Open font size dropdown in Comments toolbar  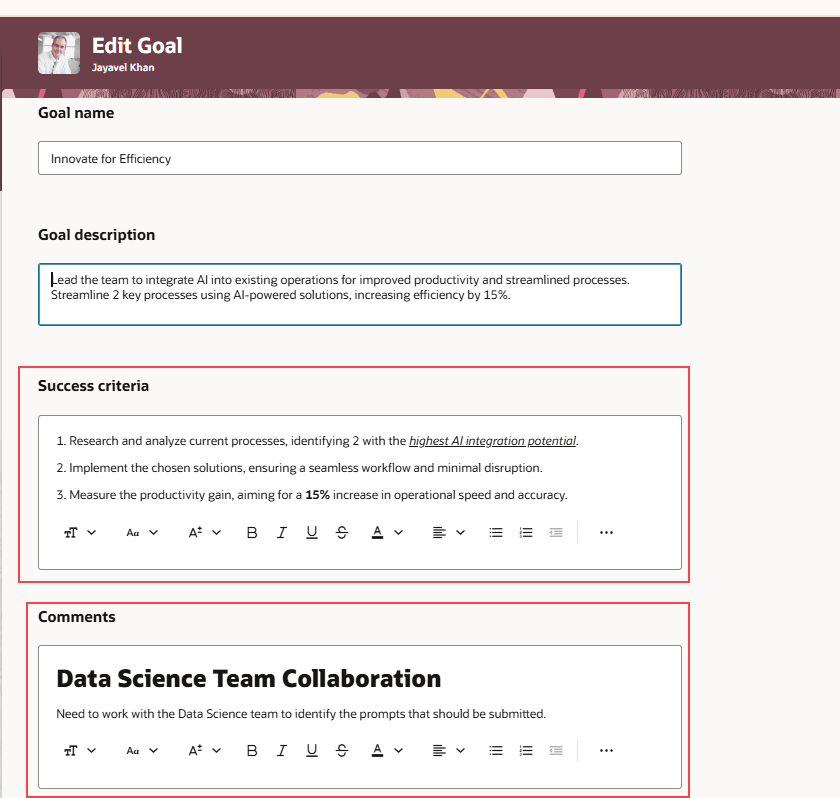[x=205, y=750]
